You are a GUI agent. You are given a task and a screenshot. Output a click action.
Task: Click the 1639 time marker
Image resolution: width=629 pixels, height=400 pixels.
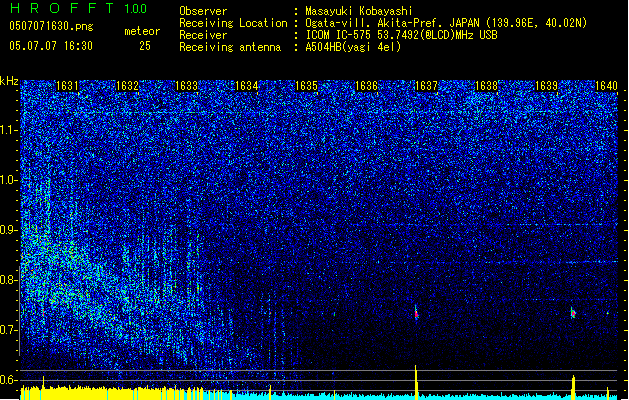pos(546,85)
